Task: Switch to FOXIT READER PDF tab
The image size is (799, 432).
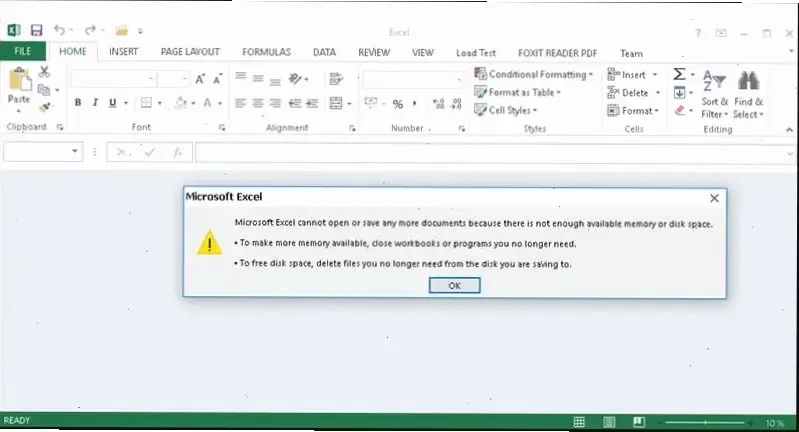Action: pos(557,53)
